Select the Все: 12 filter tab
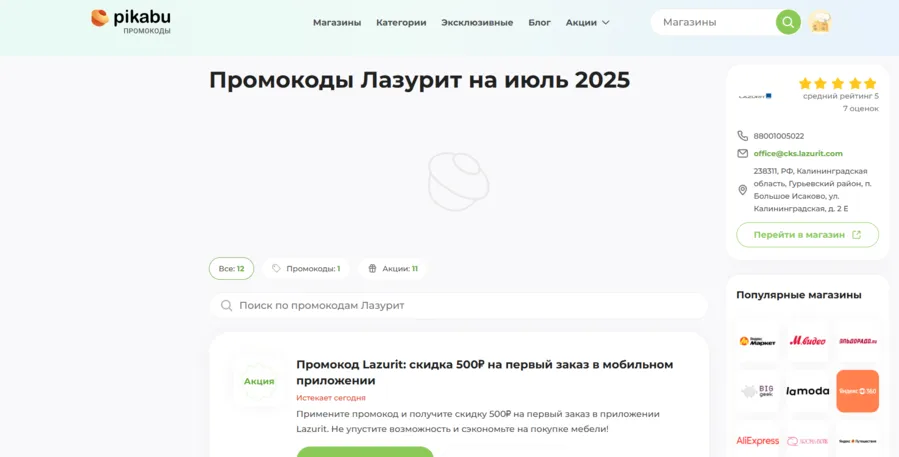 click(x=231, y=268)
